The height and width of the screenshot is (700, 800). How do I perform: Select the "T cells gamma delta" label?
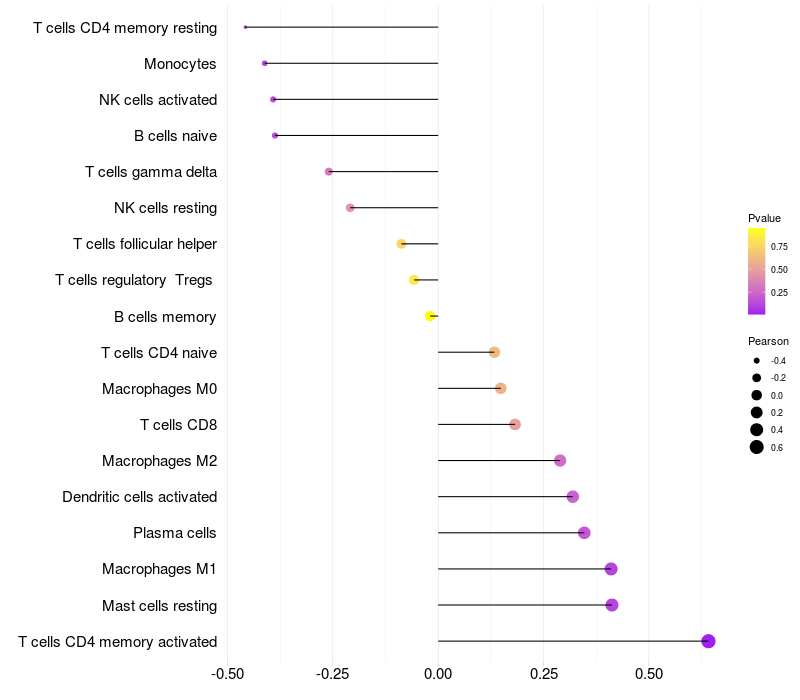tap(151, 172)
